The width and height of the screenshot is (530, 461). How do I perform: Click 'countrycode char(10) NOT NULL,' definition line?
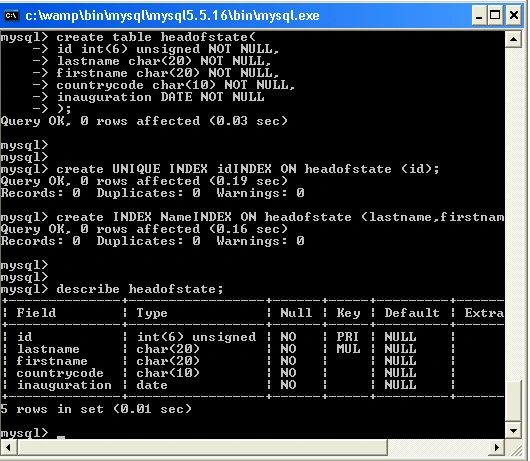(x=175, y=85)
